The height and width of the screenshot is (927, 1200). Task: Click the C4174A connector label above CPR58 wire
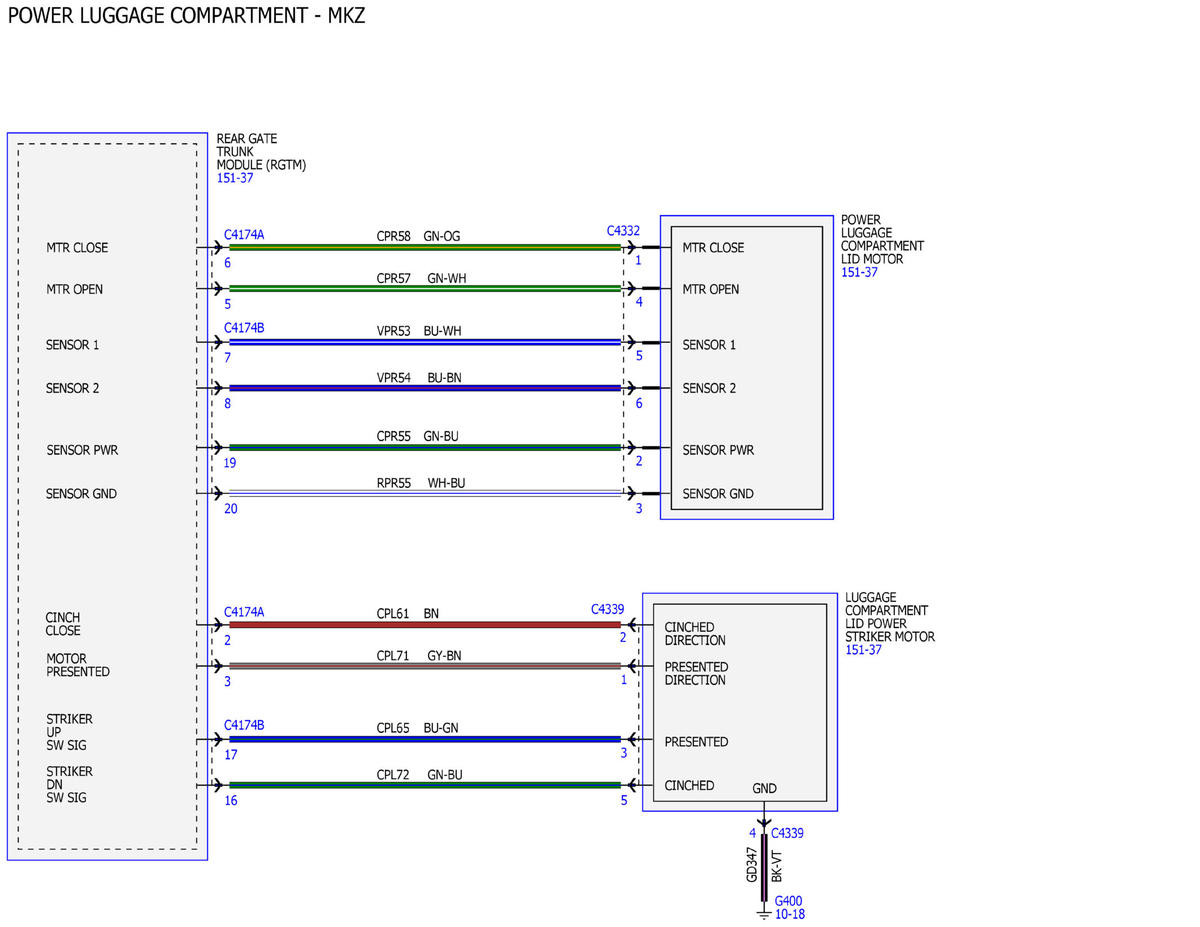pos(244,235)
